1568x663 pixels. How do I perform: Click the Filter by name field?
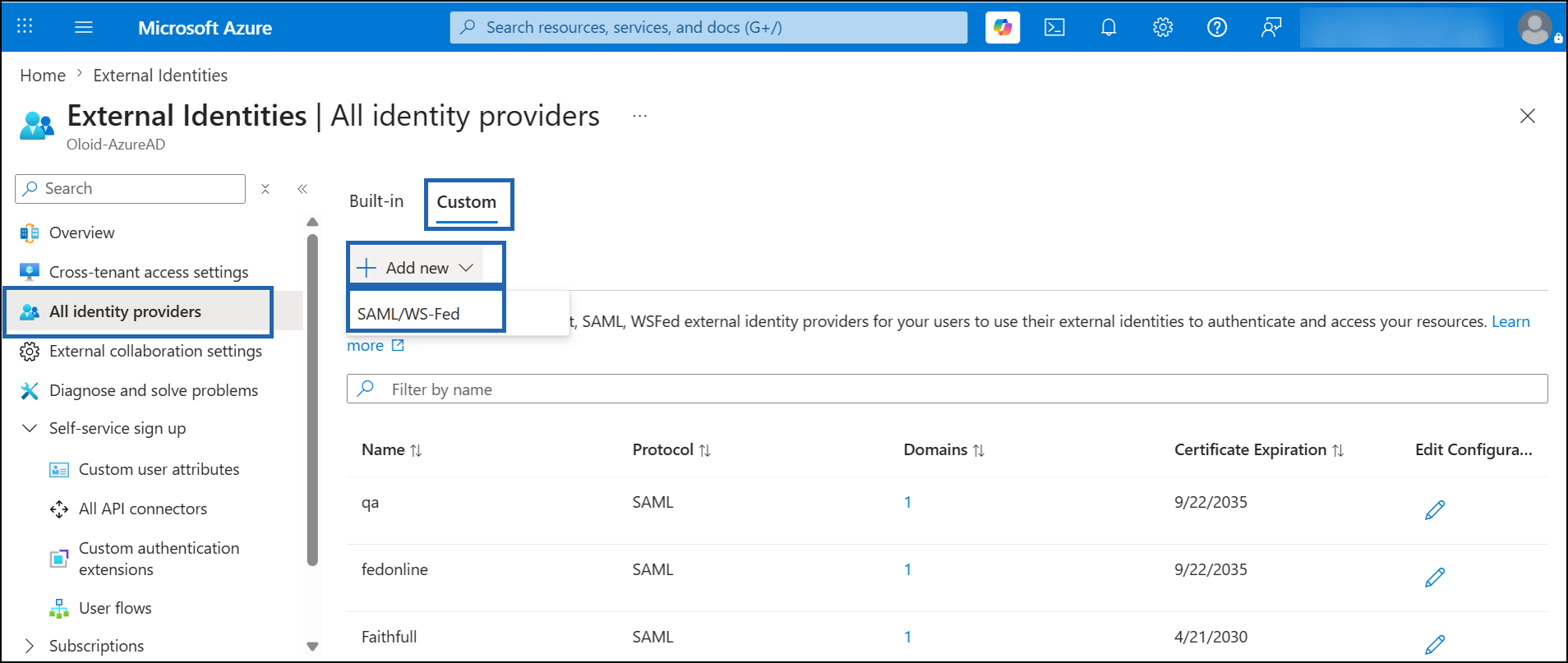(x=947, y=389)
